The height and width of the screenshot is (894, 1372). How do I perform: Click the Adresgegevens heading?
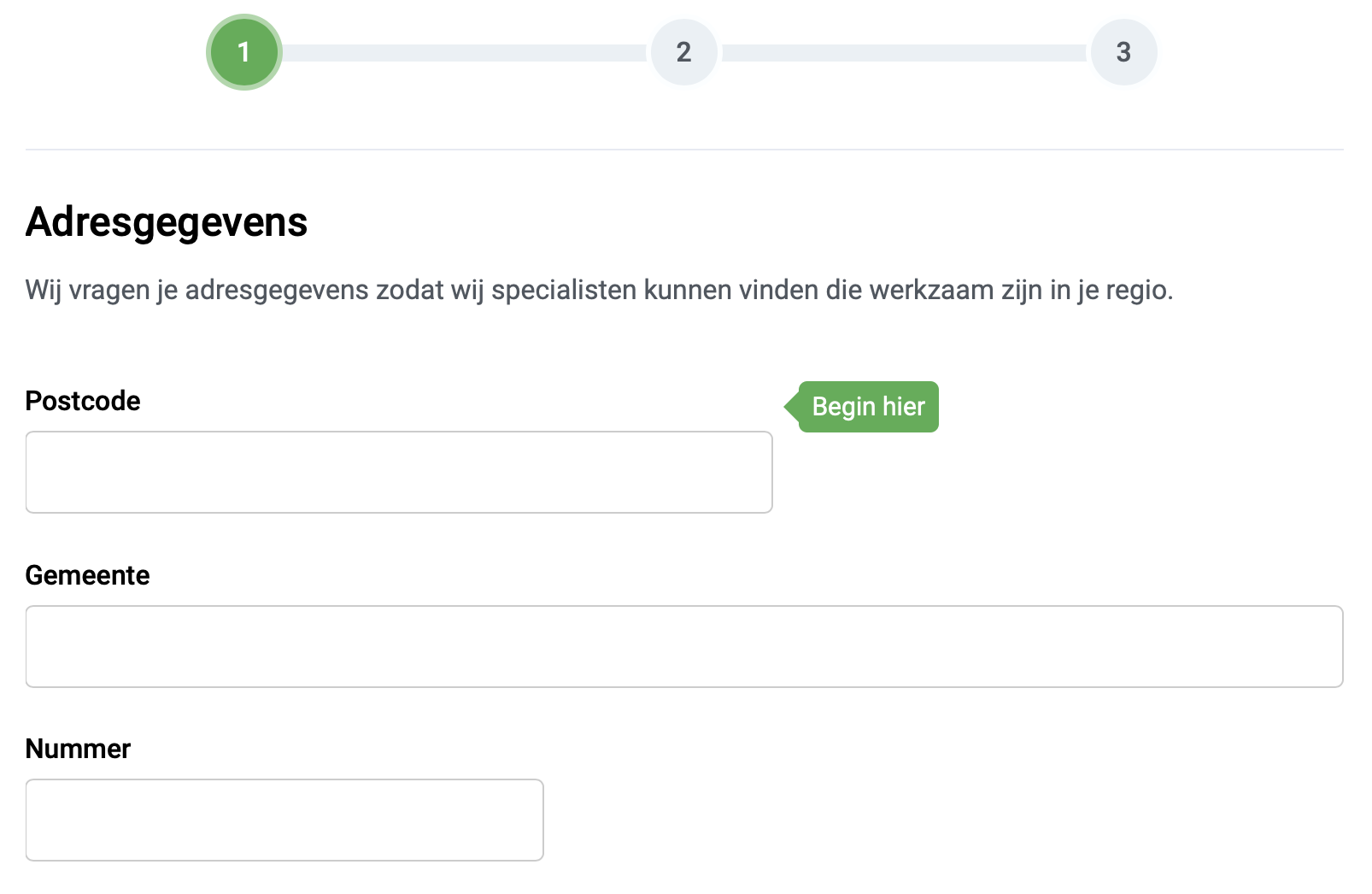coord(167,222)
